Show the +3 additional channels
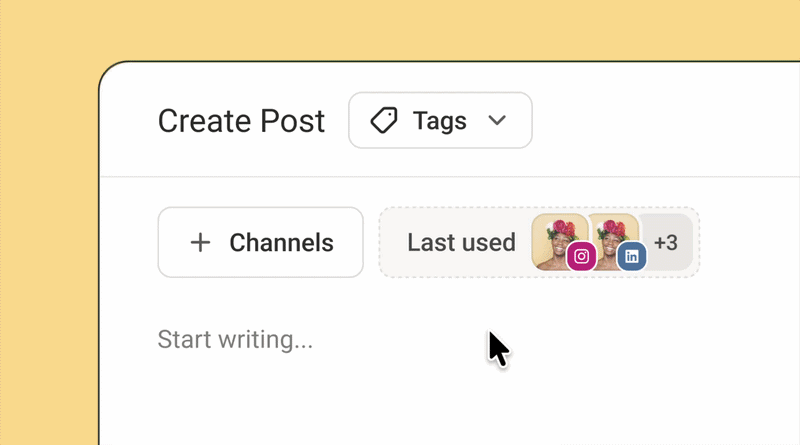Image resolution: width=800 pixels, height=445 pixels. coord(666,242)
